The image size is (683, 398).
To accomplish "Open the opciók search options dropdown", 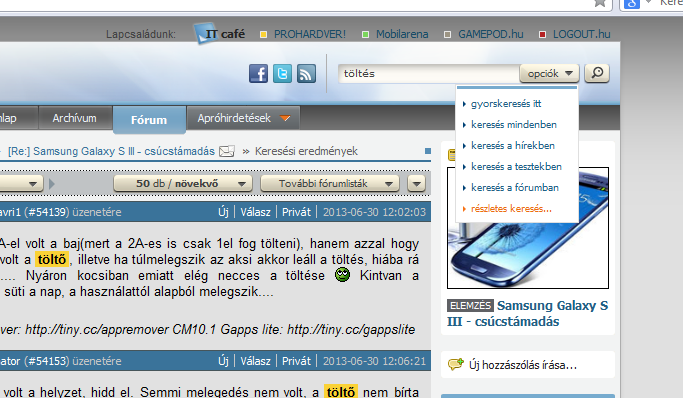I will [549, 73].
